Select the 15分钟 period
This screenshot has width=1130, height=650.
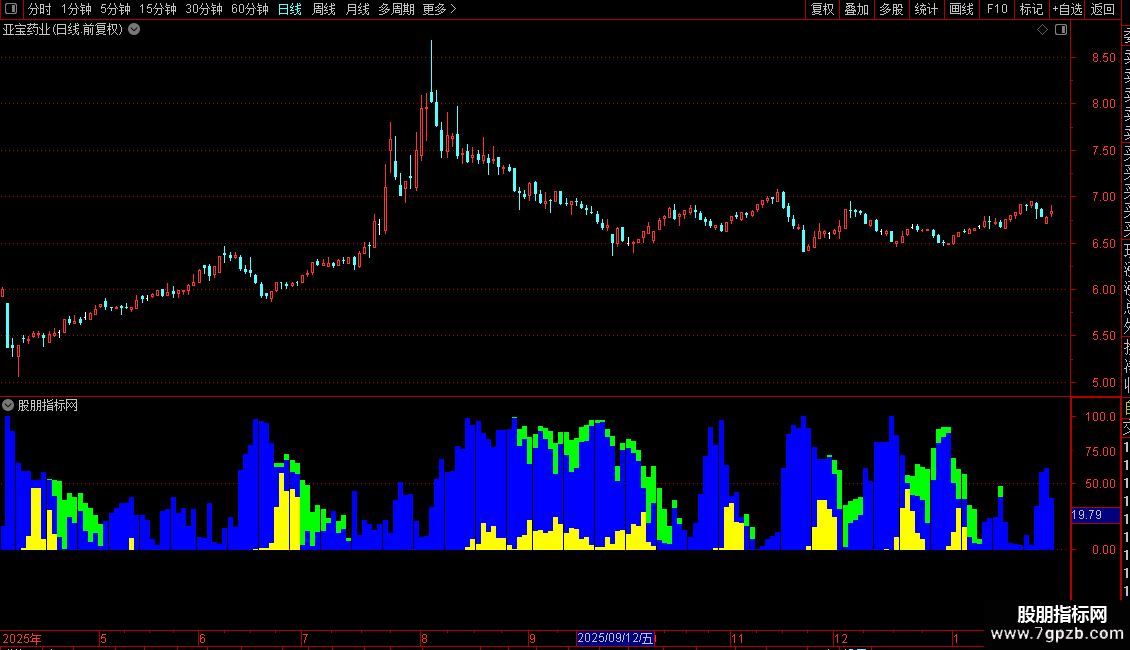[x=158, y=9]
